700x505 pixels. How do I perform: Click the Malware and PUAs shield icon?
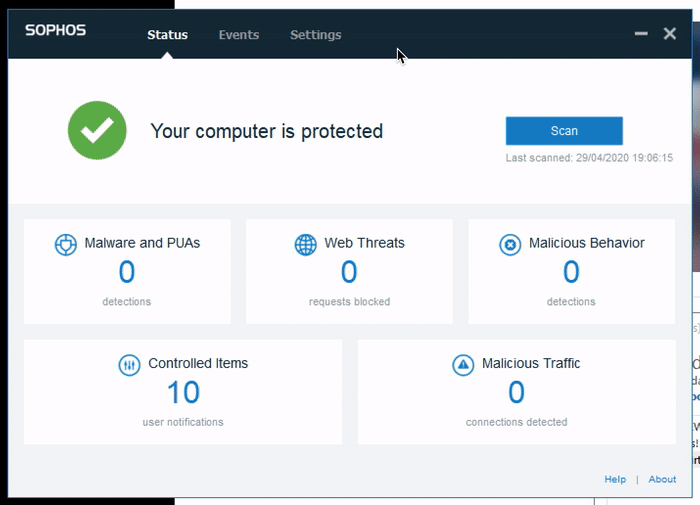[x=66, y=245]
